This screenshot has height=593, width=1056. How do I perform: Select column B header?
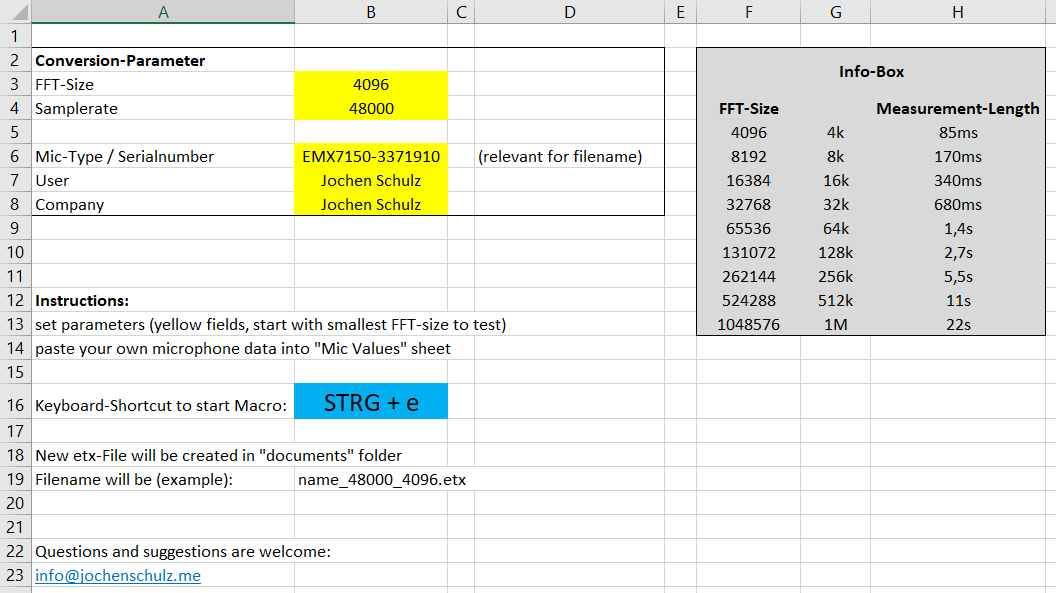point(371,12)
